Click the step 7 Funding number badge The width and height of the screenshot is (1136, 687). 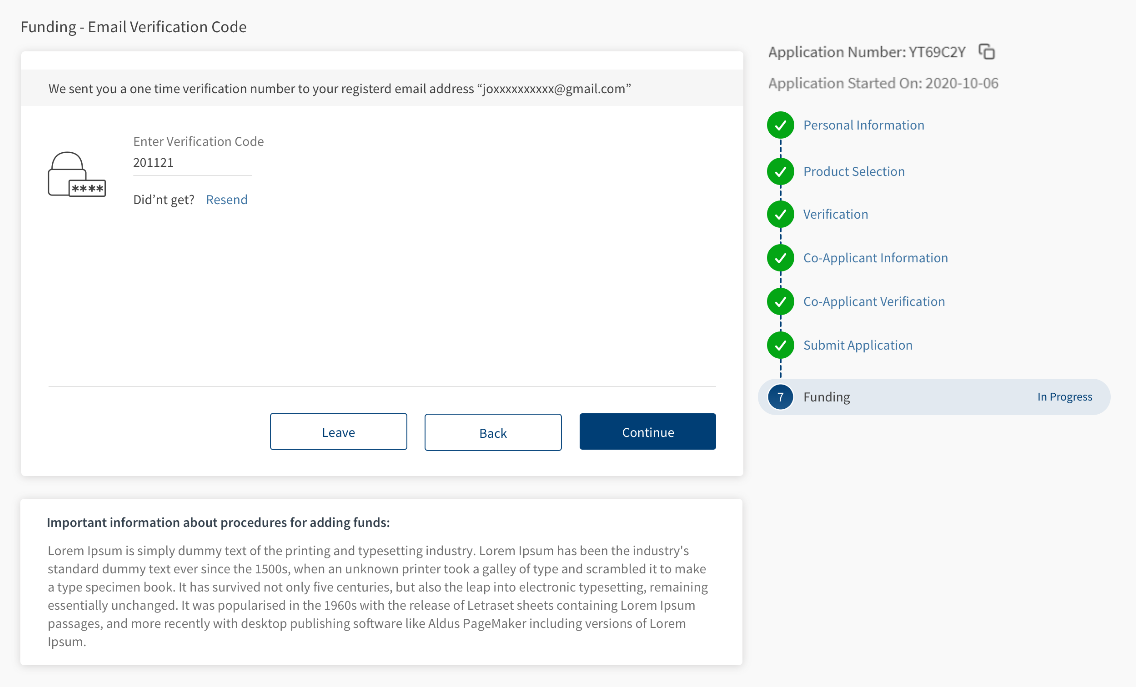[780, 397]
